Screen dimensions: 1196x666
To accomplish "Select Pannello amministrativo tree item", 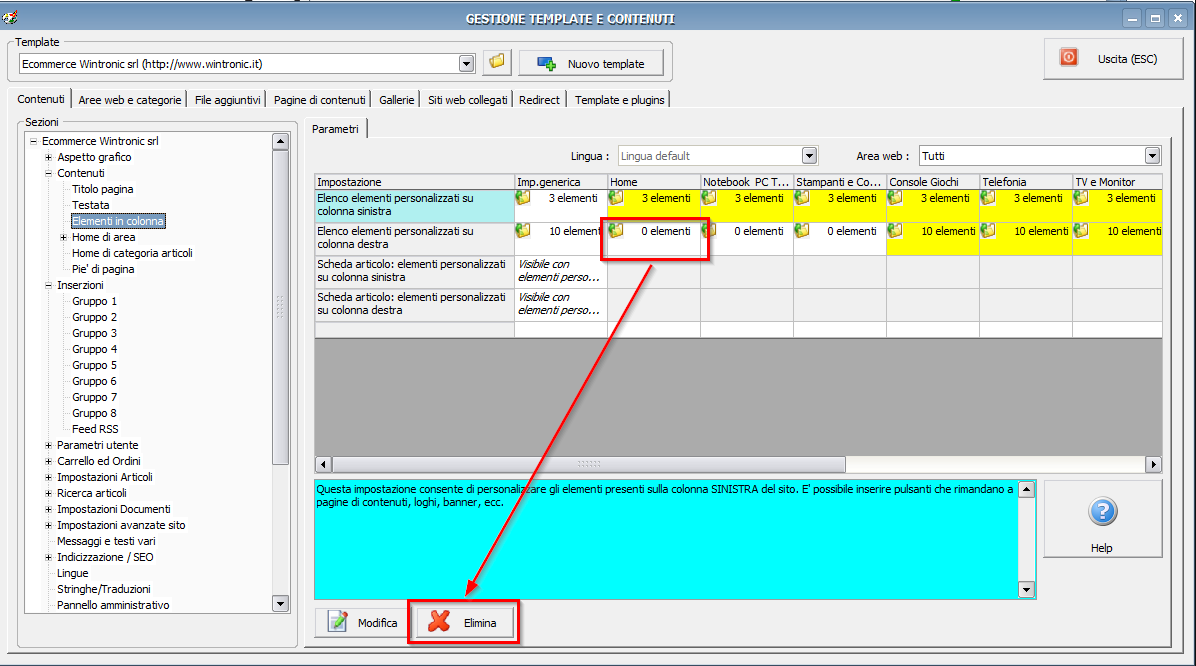I will click(113, 606).
